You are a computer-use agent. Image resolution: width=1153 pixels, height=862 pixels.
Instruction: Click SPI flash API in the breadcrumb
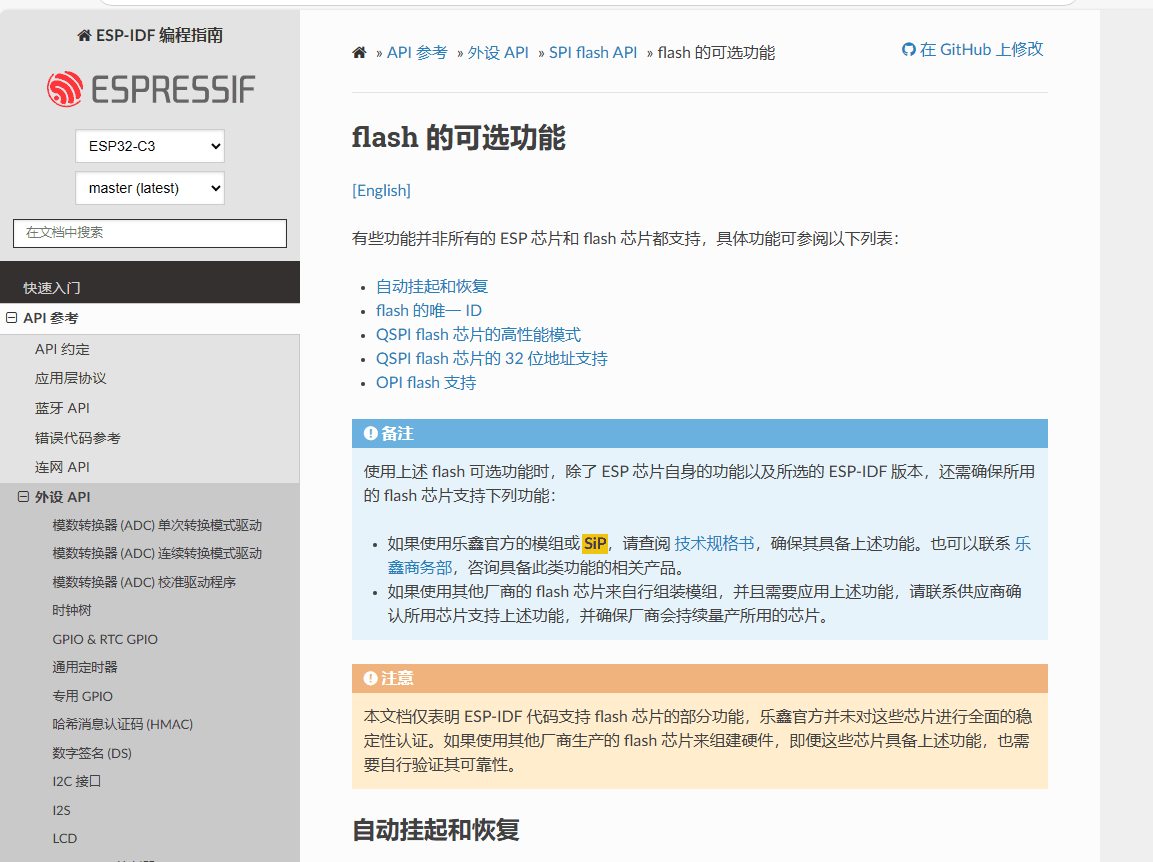[x=593, y=53]
